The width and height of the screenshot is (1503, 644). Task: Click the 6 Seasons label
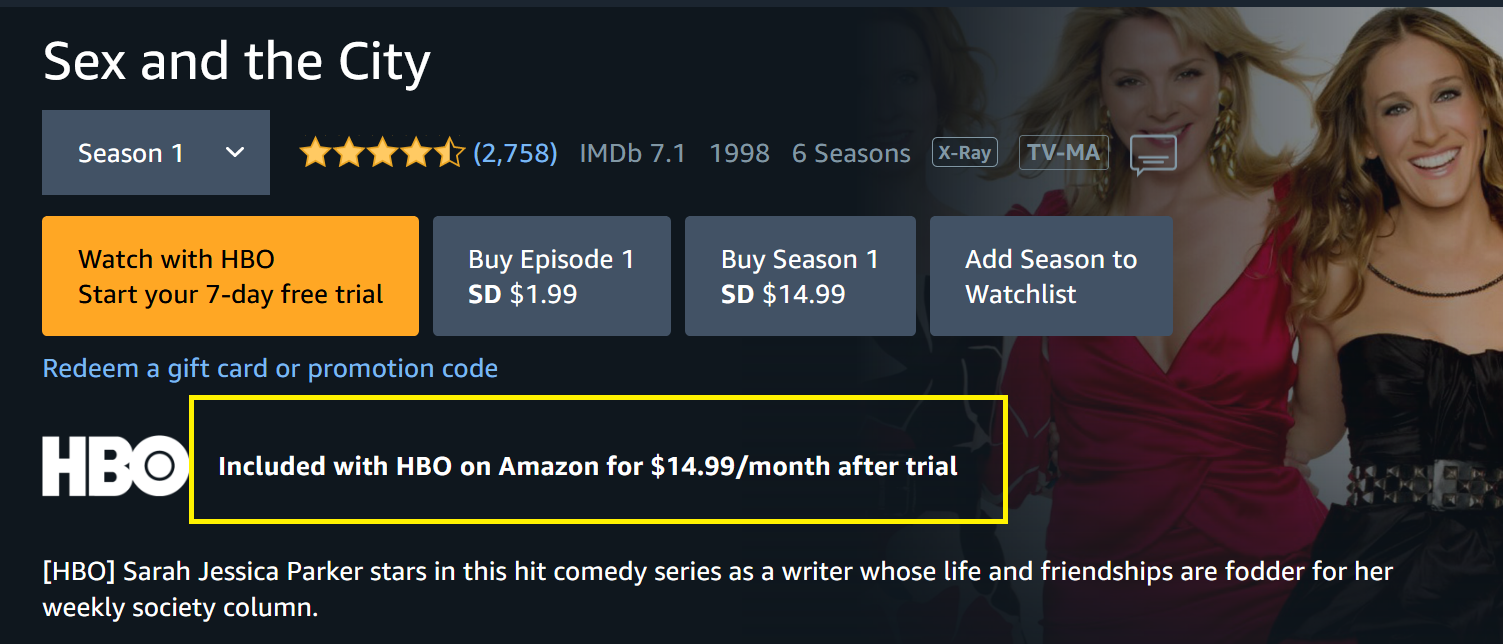pos(851,153)
